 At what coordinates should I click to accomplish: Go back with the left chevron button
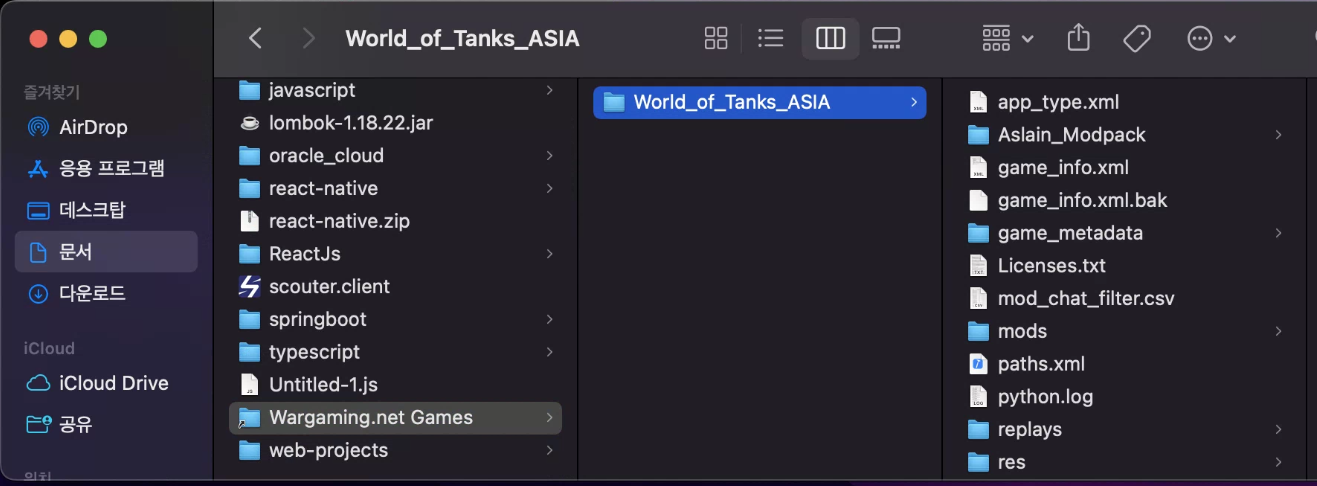click(255, 38)
